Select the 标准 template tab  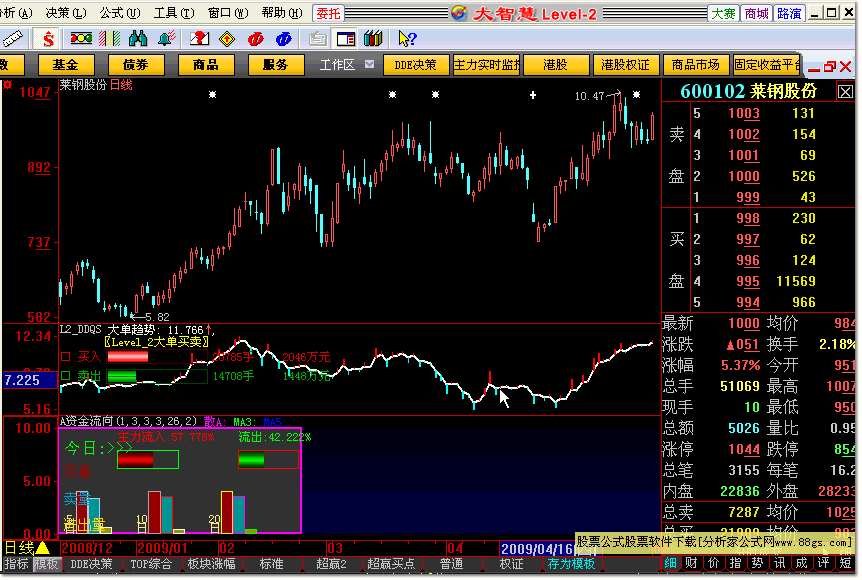tap(272, 564)
